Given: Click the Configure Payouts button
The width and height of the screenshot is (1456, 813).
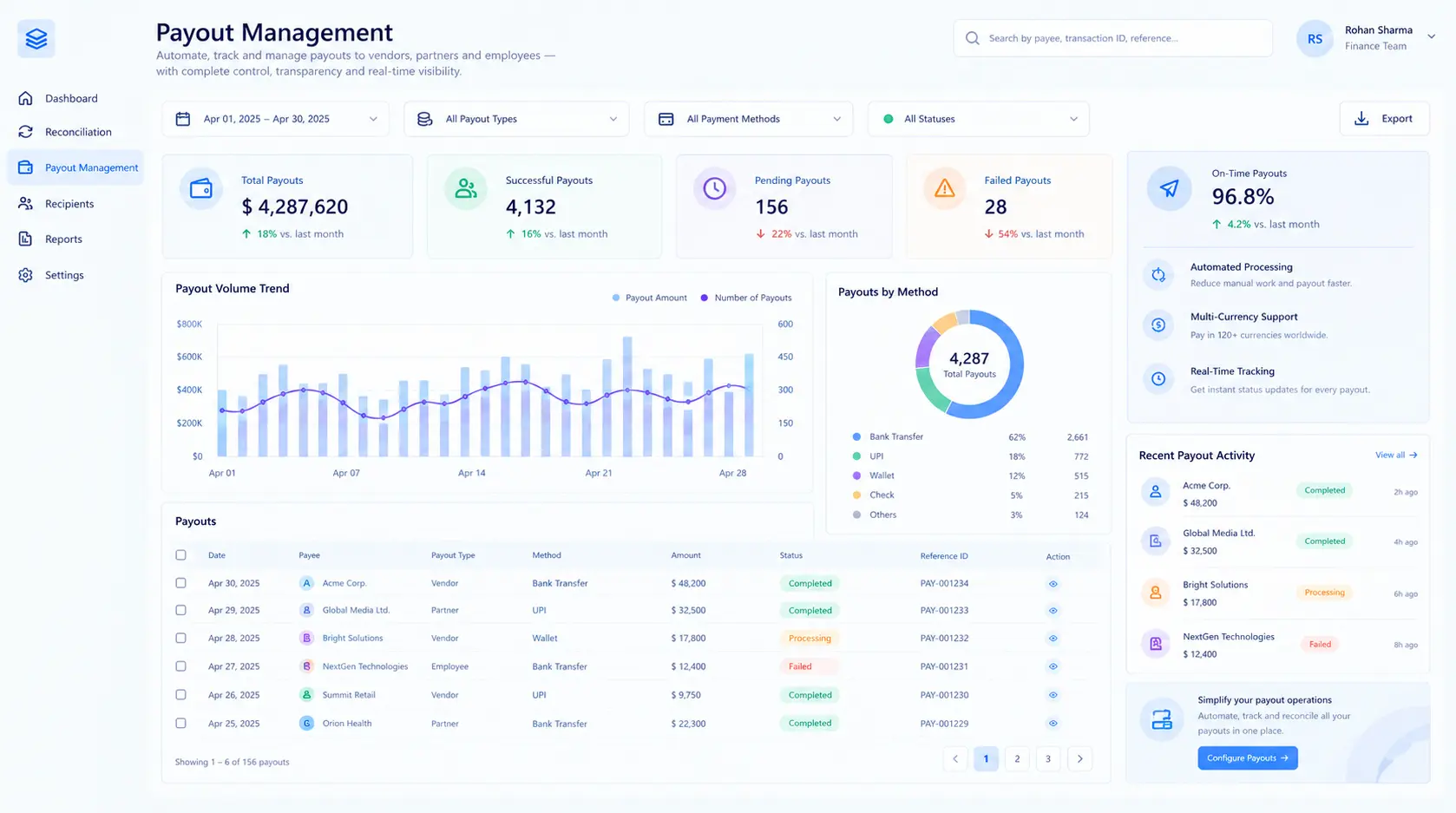Looking at the screenshot, I should point(1248,758).
